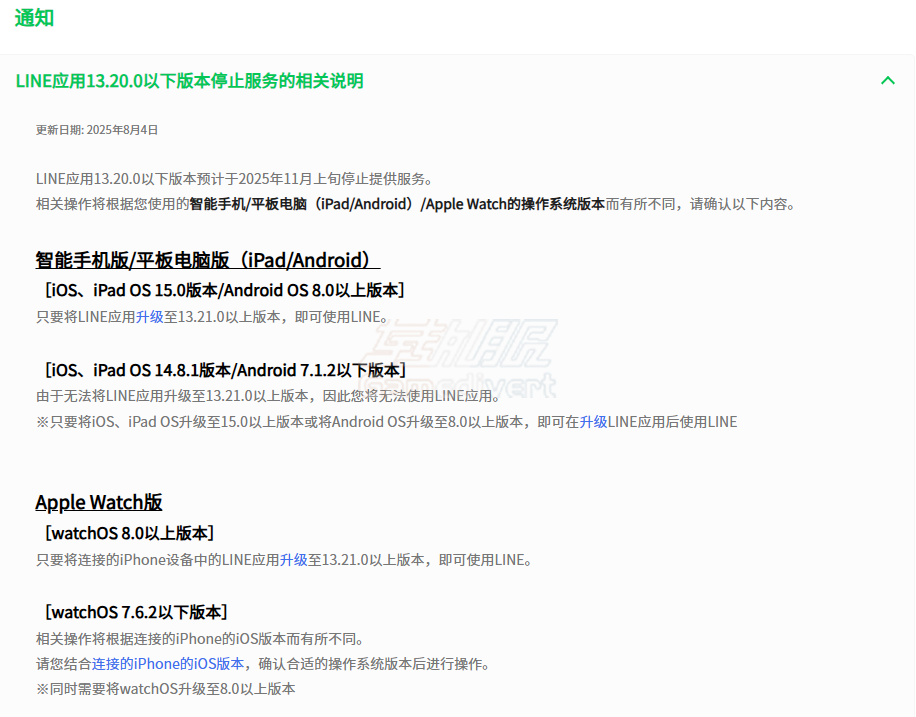Viewport: 916px width, 717px height.
Task: Click the LINE应用13.20.0以下版本停止服务 notice title
Action: tap(189, 81)
